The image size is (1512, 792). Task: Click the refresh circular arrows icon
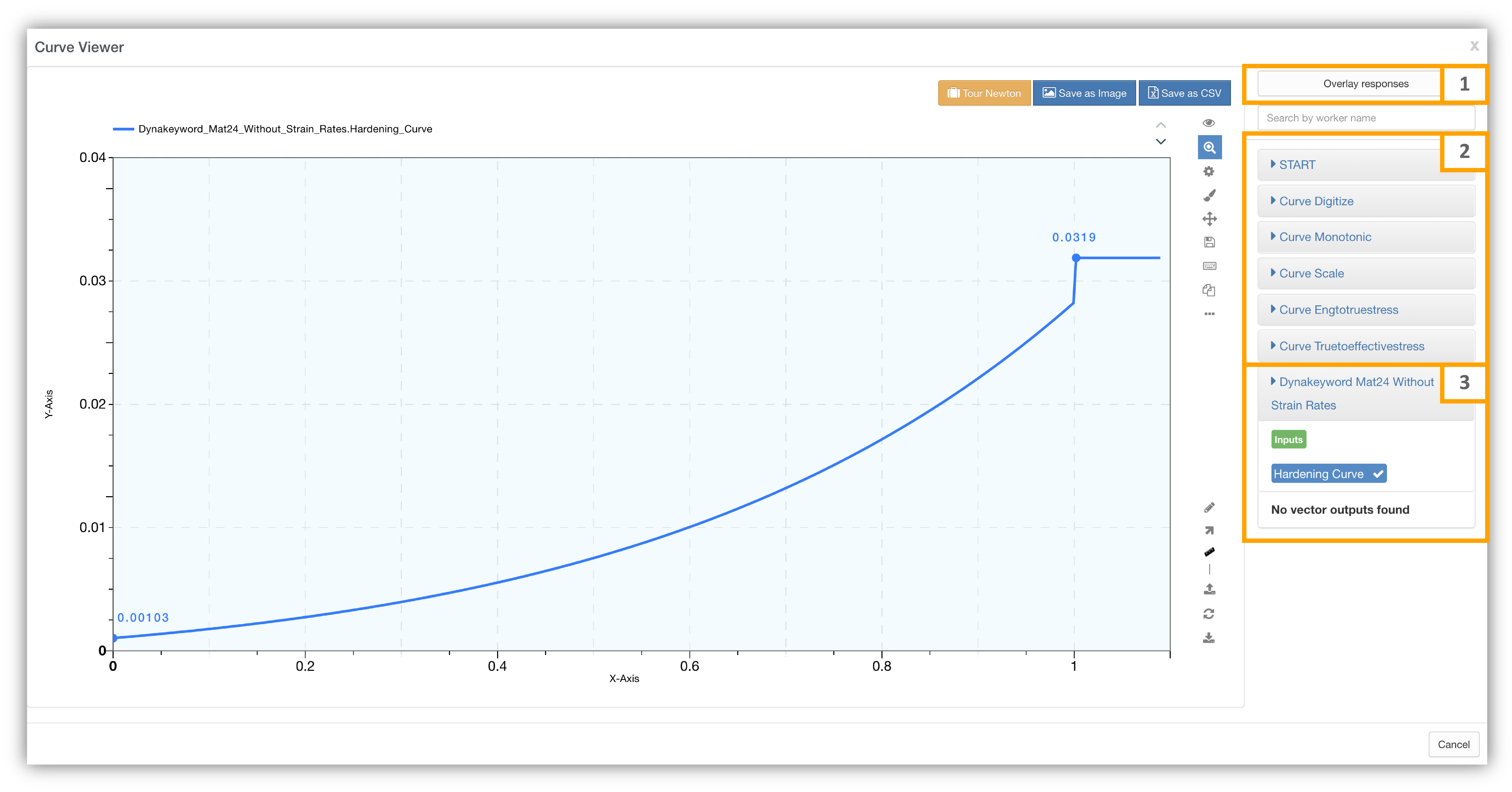(1209, 614)
